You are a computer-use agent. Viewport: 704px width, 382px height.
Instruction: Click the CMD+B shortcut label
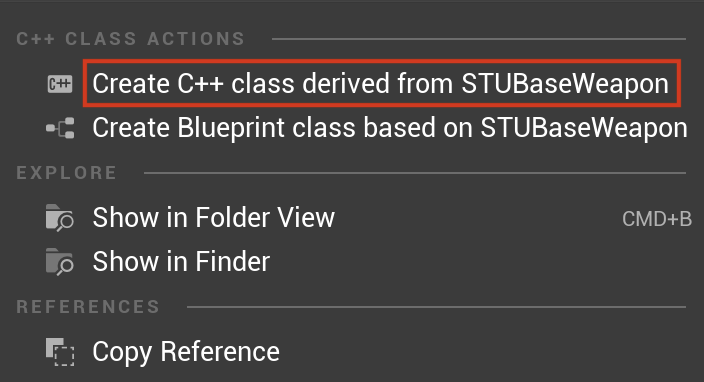(657, 219)
